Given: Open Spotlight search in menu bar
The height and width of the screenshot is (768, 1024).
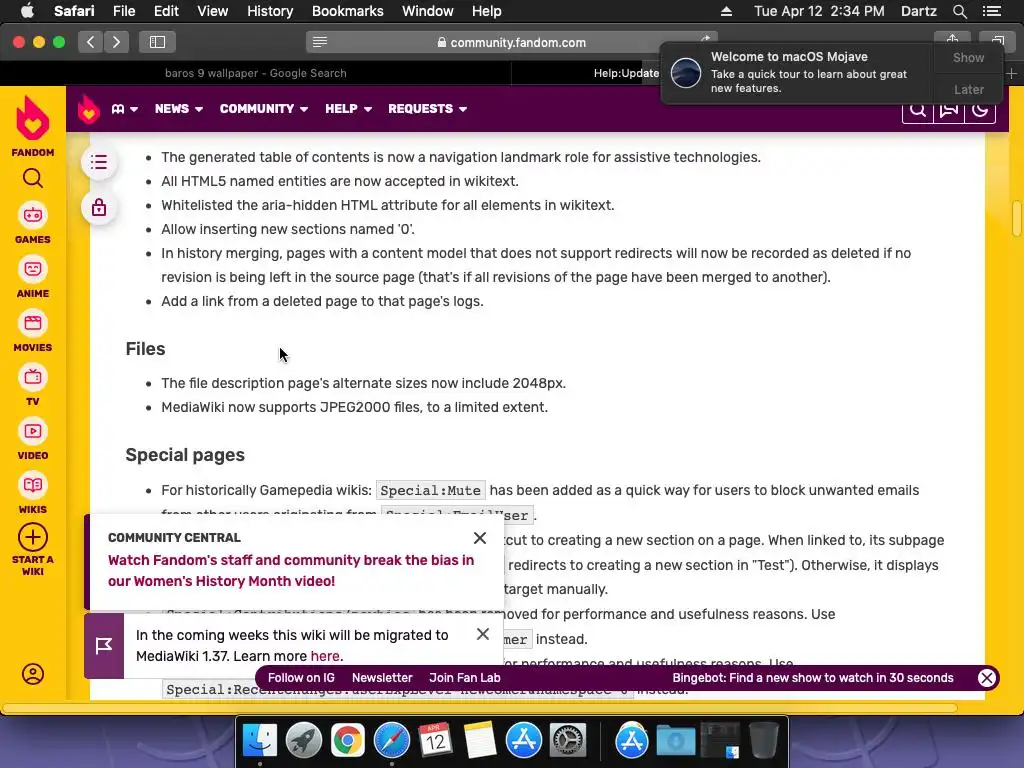Looking at the screenshot, I should tap(959, 11).
